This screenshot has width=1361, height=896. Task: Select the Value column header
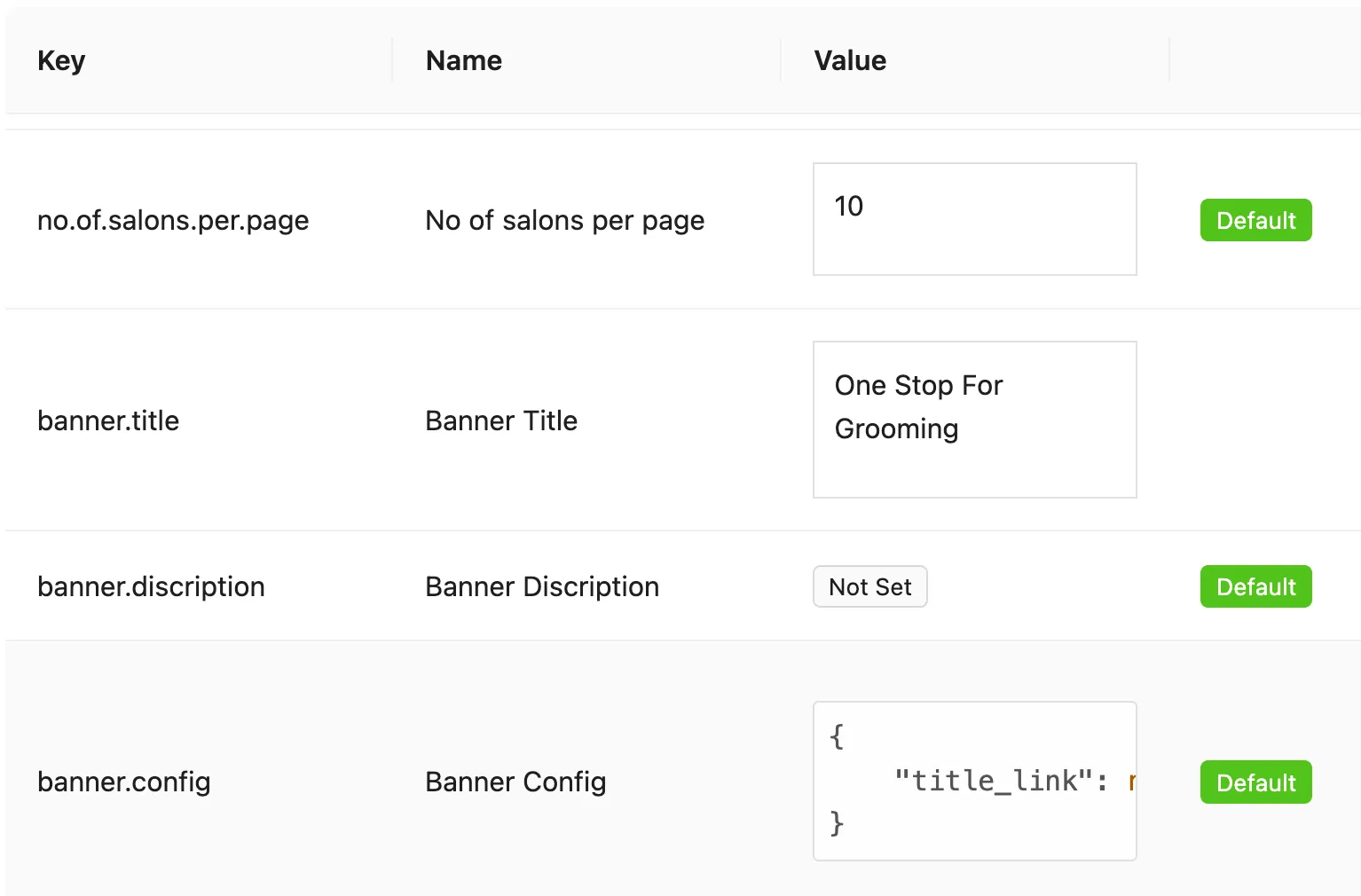850,60
